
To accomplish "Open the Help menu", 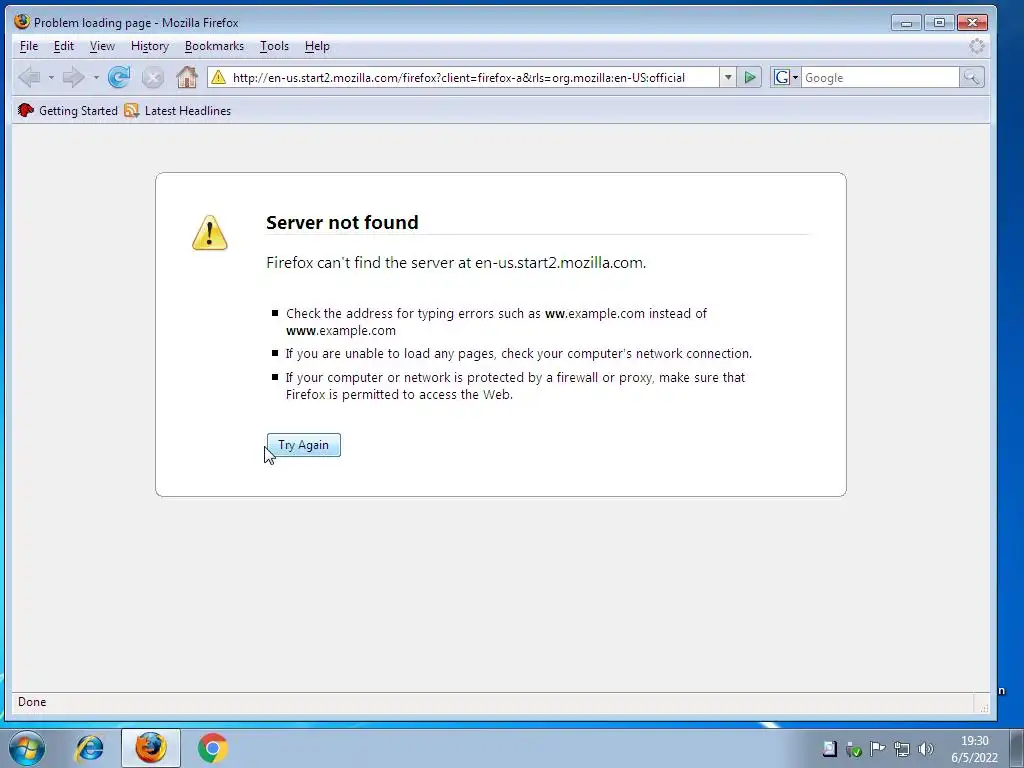I will point(317,46).
